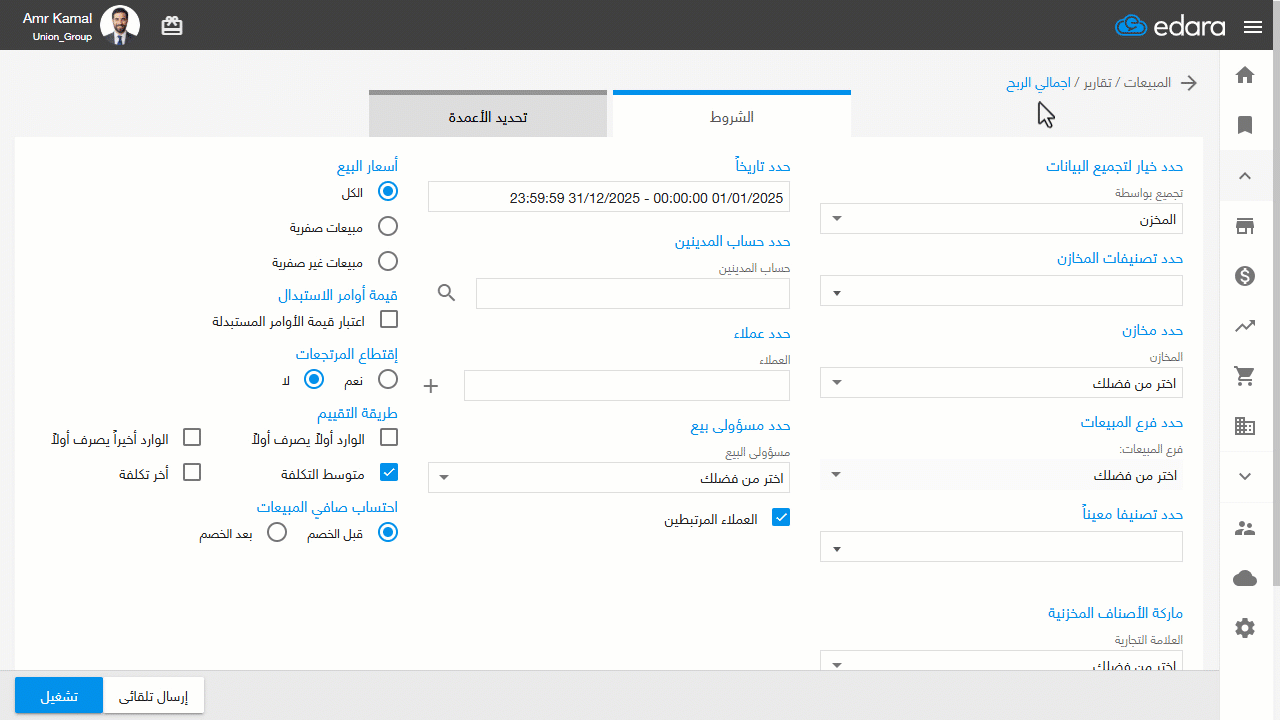Open the building icon in the sidebar
1280x720 pixels.
[1245, 426]
